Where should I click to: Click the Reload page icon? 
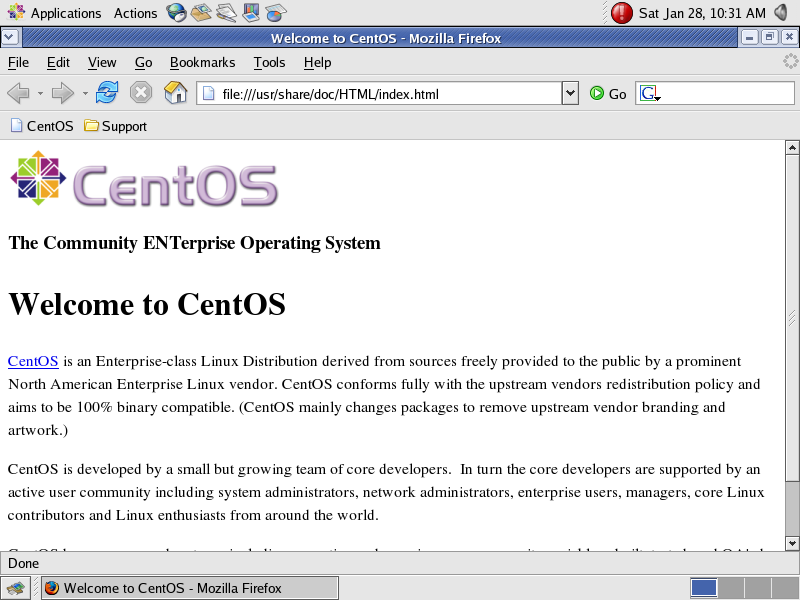pyautogui.click(x=107, y=93)
